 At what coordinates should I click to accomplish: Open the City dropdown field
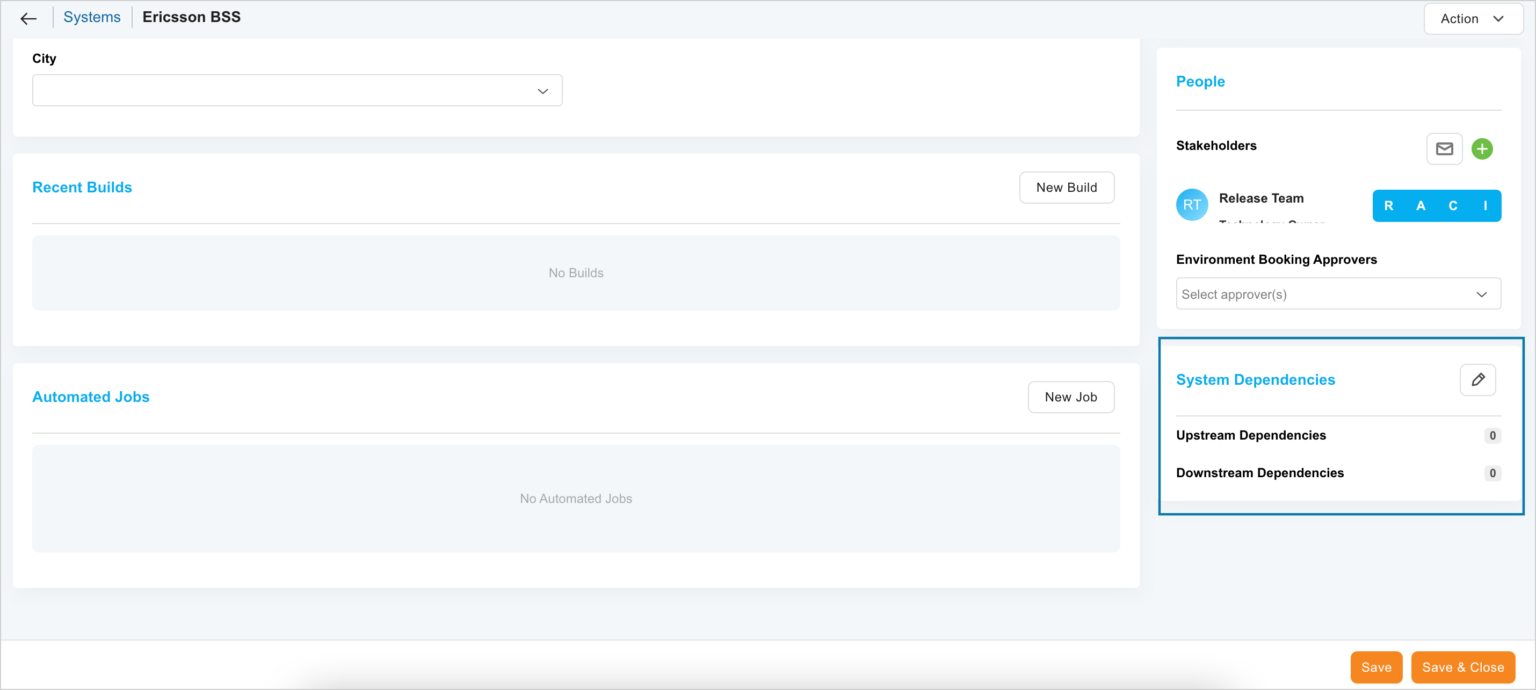297,90
